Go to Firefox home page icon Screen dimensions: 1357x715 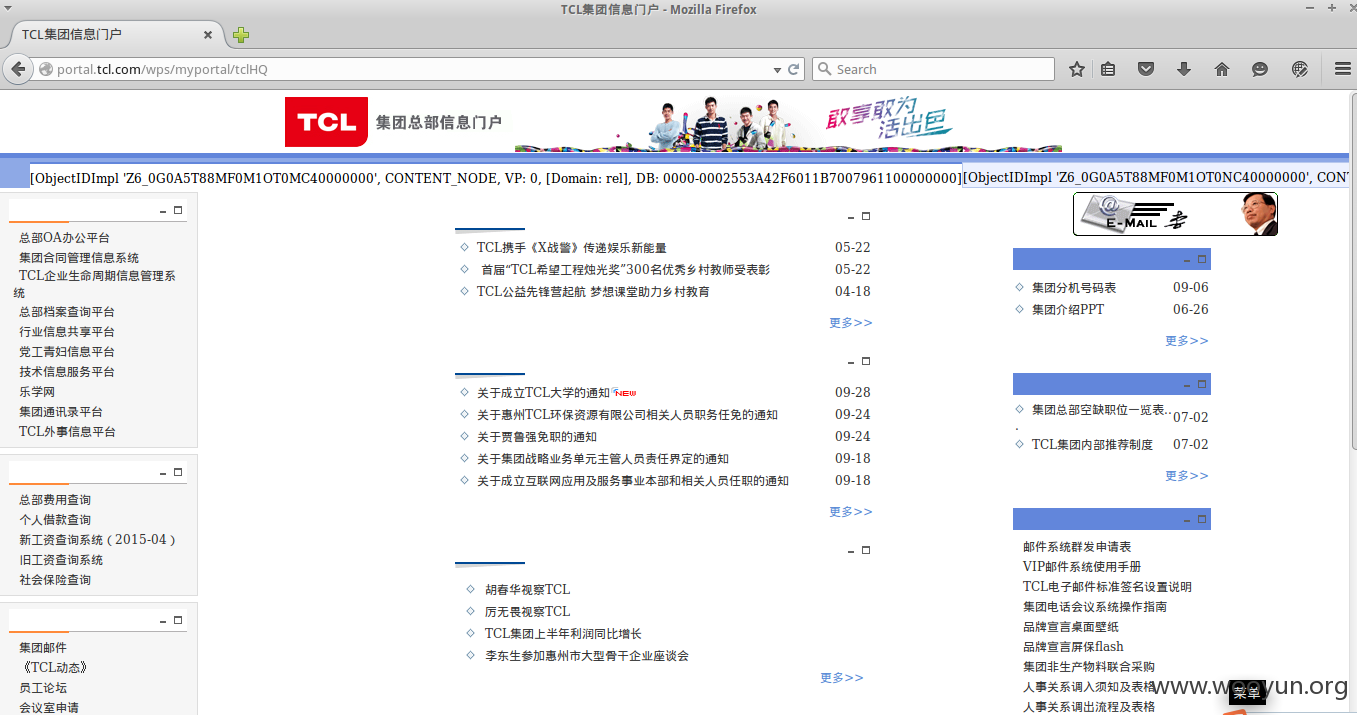[1221, 69]
